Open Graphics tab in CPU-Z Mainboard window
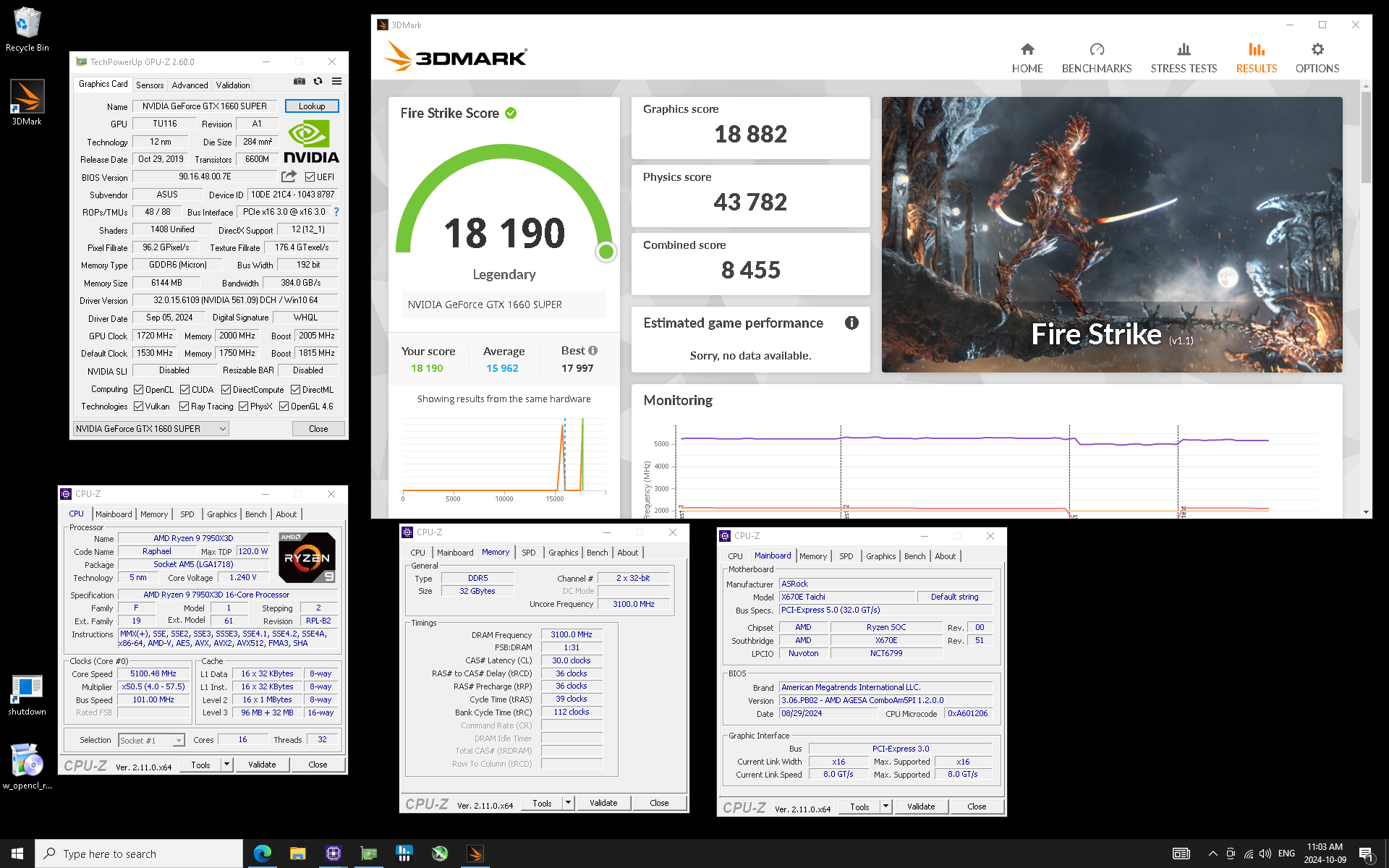Screen dimensions: 1389x868 [880, 556]
